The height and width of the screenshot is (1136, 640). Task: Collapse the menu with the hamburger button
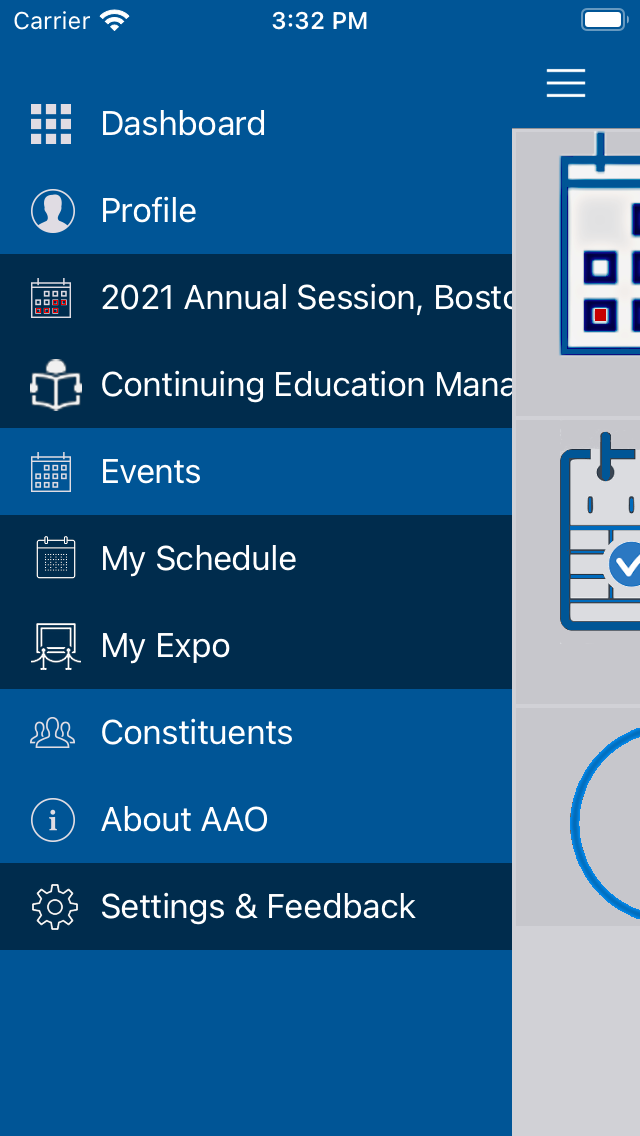click(566, 83)
